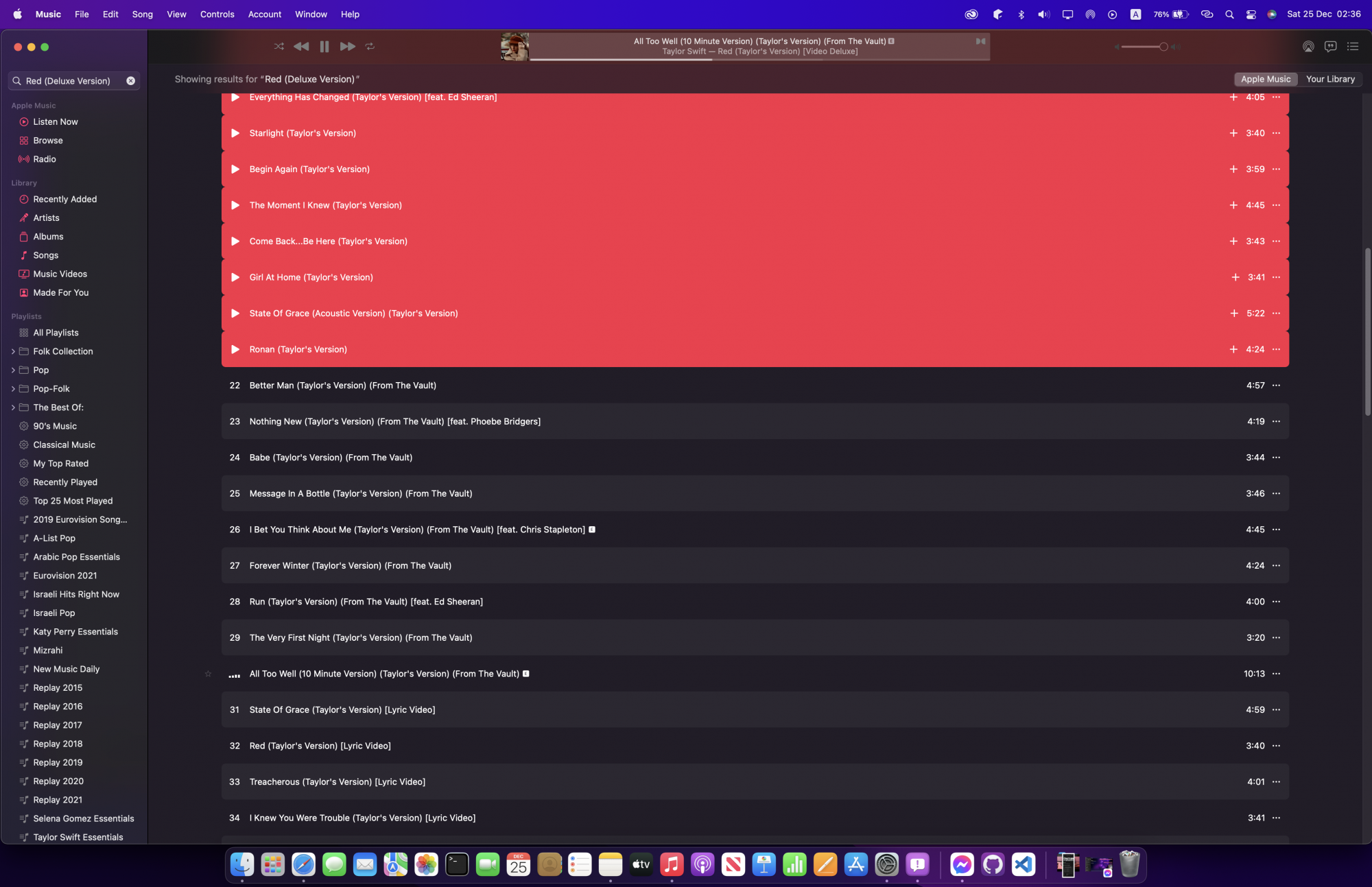This screenshot has width=1372, height=887.
Task: Expand the Pop-Folk playlist folder
Action: point(13,389)
